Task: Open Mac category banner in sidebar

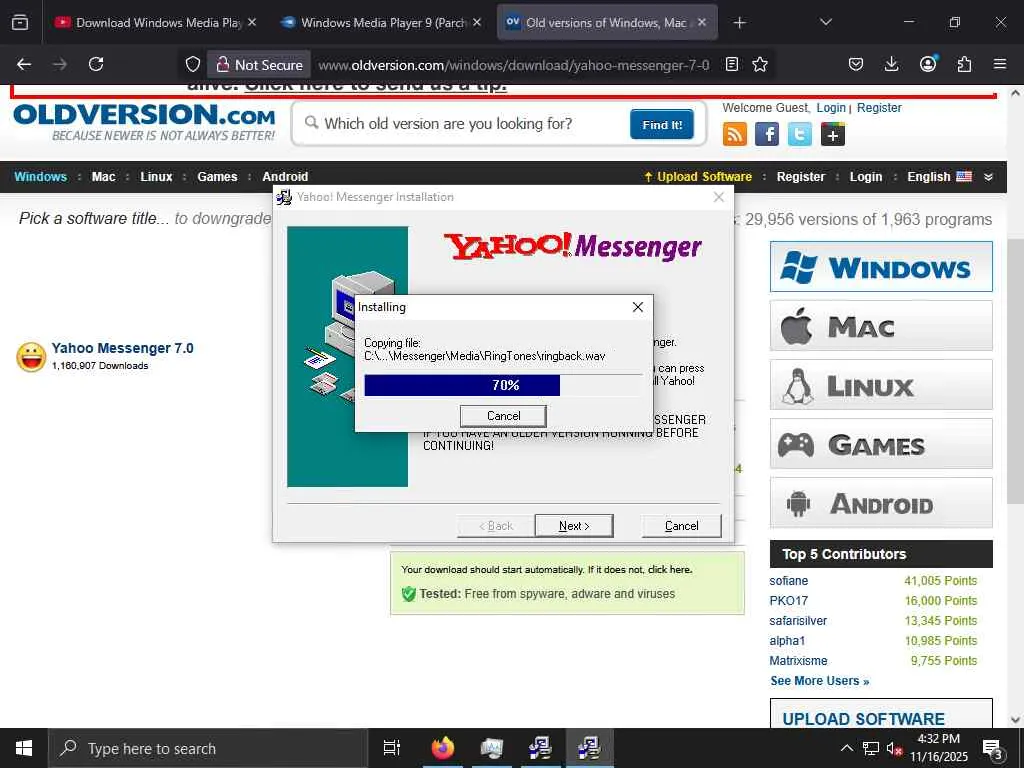Action: (x=881, y=325)
